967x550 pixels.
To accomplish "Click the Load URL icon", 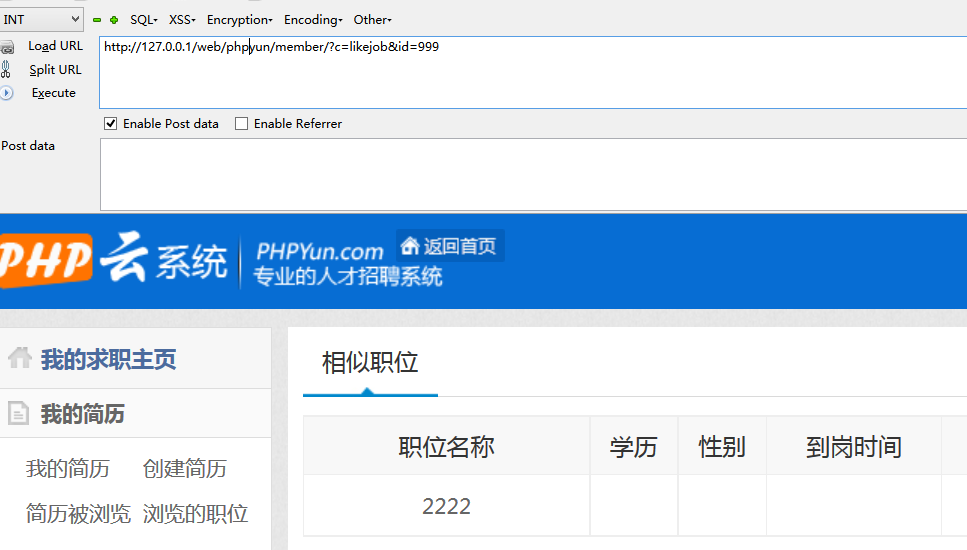I will (7, 47).
